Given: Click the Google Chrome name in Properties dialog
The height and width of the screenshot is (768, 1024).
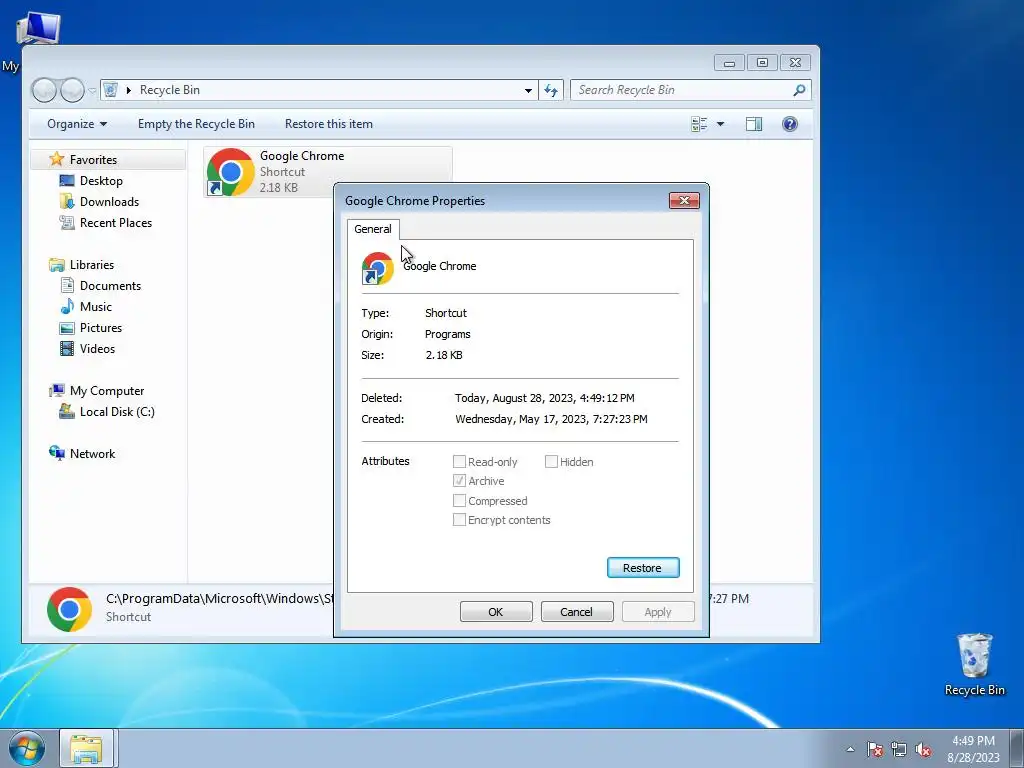Looking at the screenshot, I should [440, 266].
